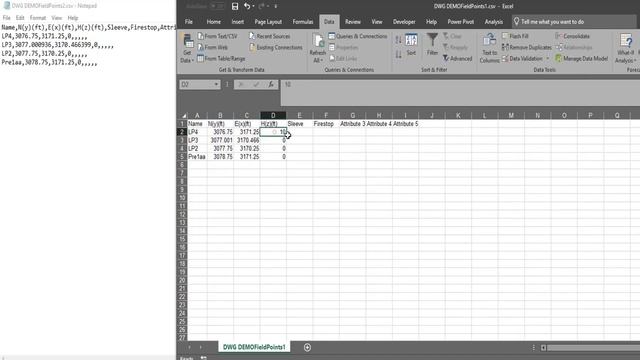Open Recent Sources
Screen dimensions: 640x360
tap(269, 36)
